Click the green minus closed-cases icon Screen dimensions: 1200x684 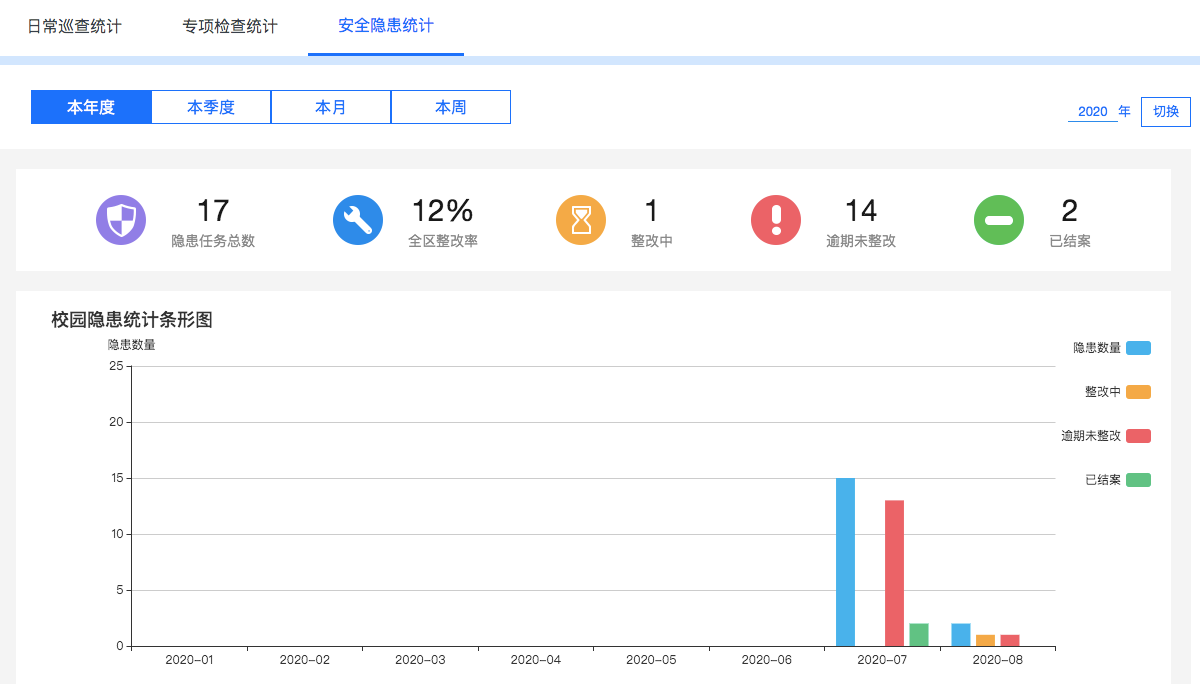click(x=999, y=220)
